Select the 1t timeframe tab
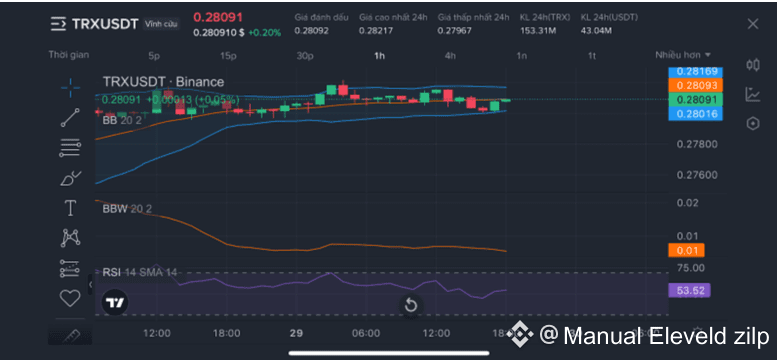Viewport: 777px width, 360px height. (x=592, y=56)
